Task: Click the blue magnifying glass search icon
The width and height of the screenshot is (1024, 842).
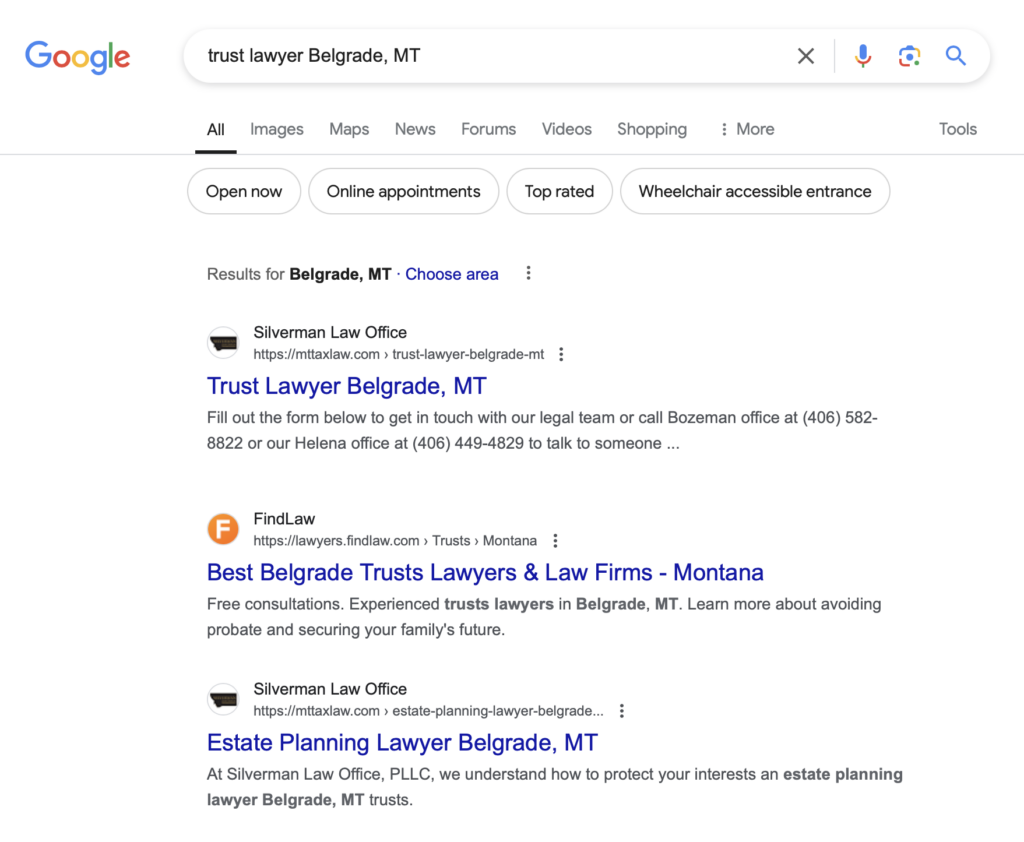Action: pos(955,56)
